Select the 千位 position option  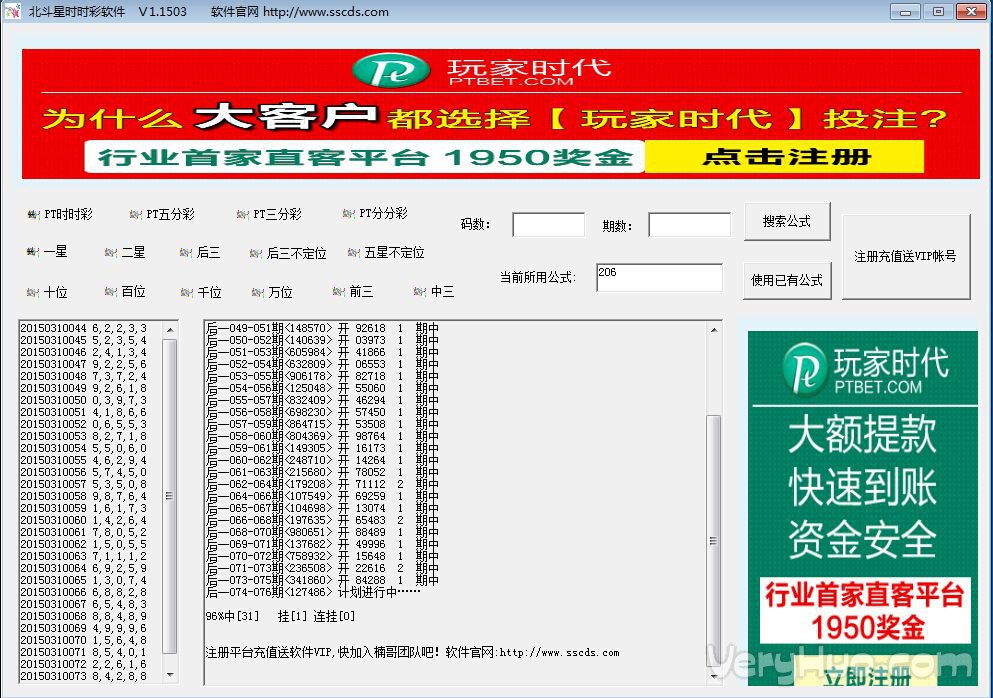click(x=201, y=292)
